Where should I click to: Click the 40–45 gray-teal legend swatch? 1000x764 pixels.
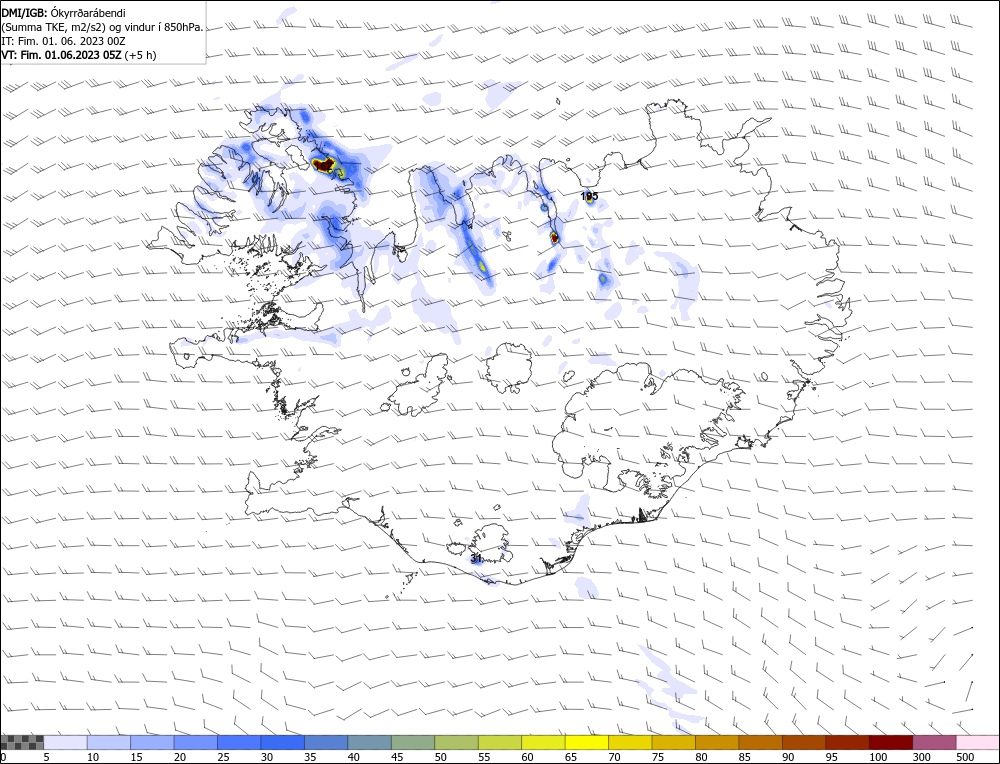(x=369, y=742)
